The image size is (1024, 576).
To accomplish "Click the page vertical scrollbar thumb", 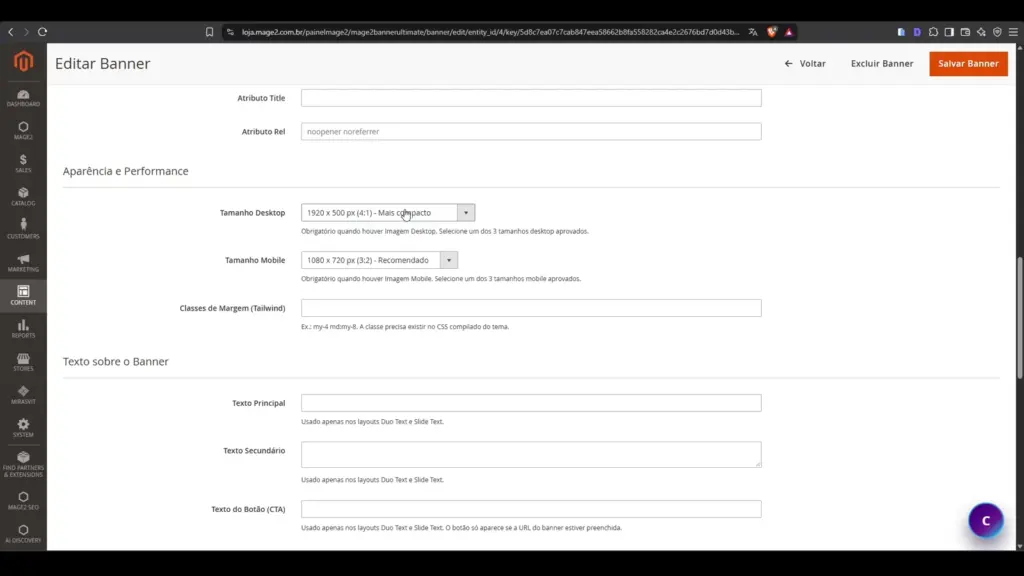I will coord(1019,317).
